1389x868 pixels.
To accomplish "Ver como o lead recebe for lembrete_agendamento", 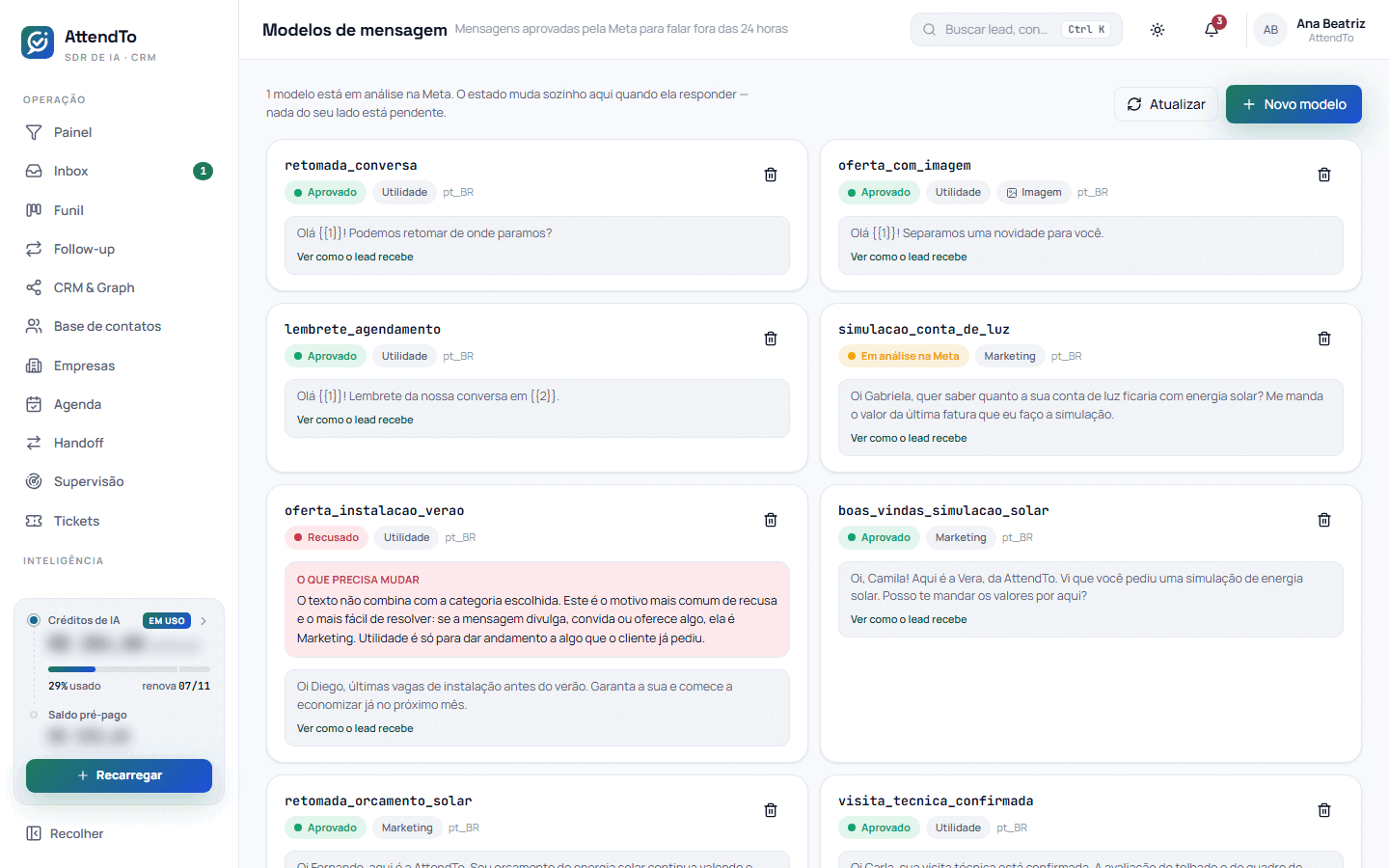I will [355, 420].
